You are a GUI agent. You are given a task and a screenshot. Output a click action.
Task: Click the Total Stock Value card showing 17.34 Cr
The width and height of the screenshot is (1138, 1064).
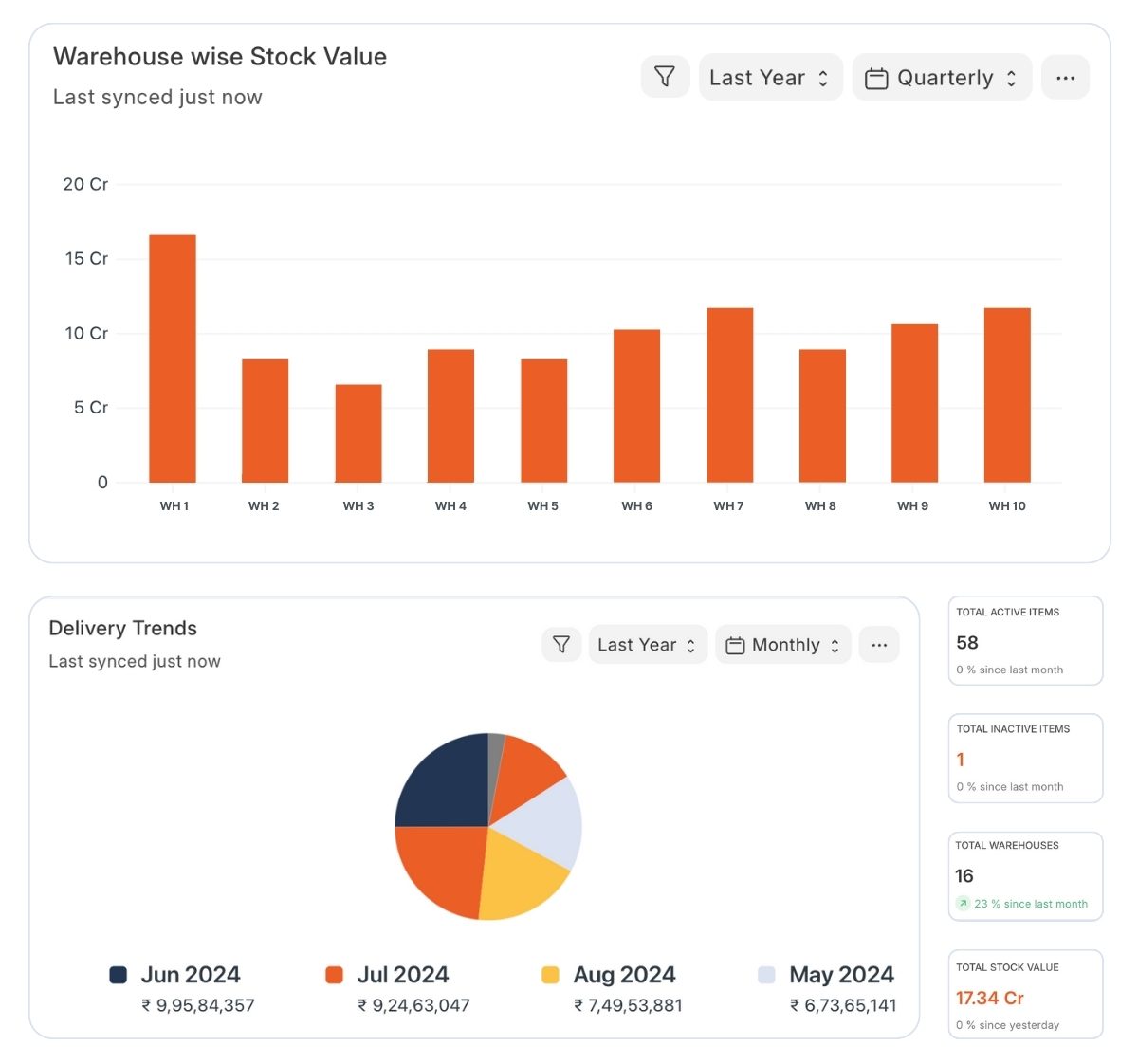(1025, 994)
